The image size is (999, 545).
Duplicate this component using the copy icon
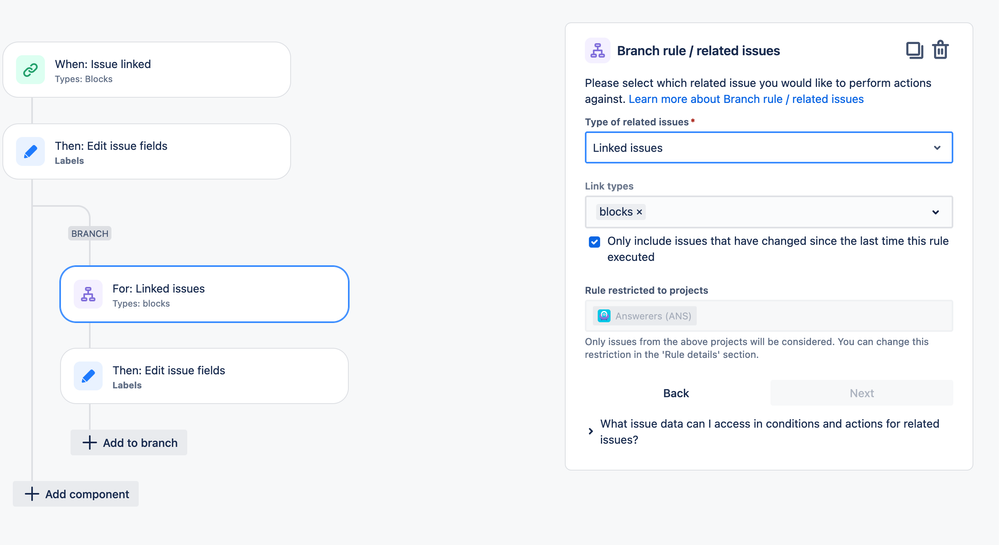[914, 50]
